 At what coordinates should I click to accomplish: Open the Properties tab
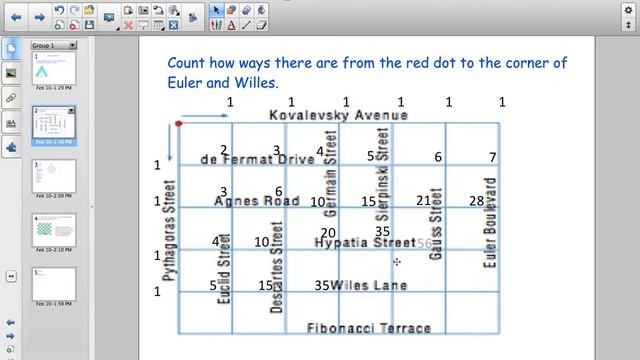[11, 122]
